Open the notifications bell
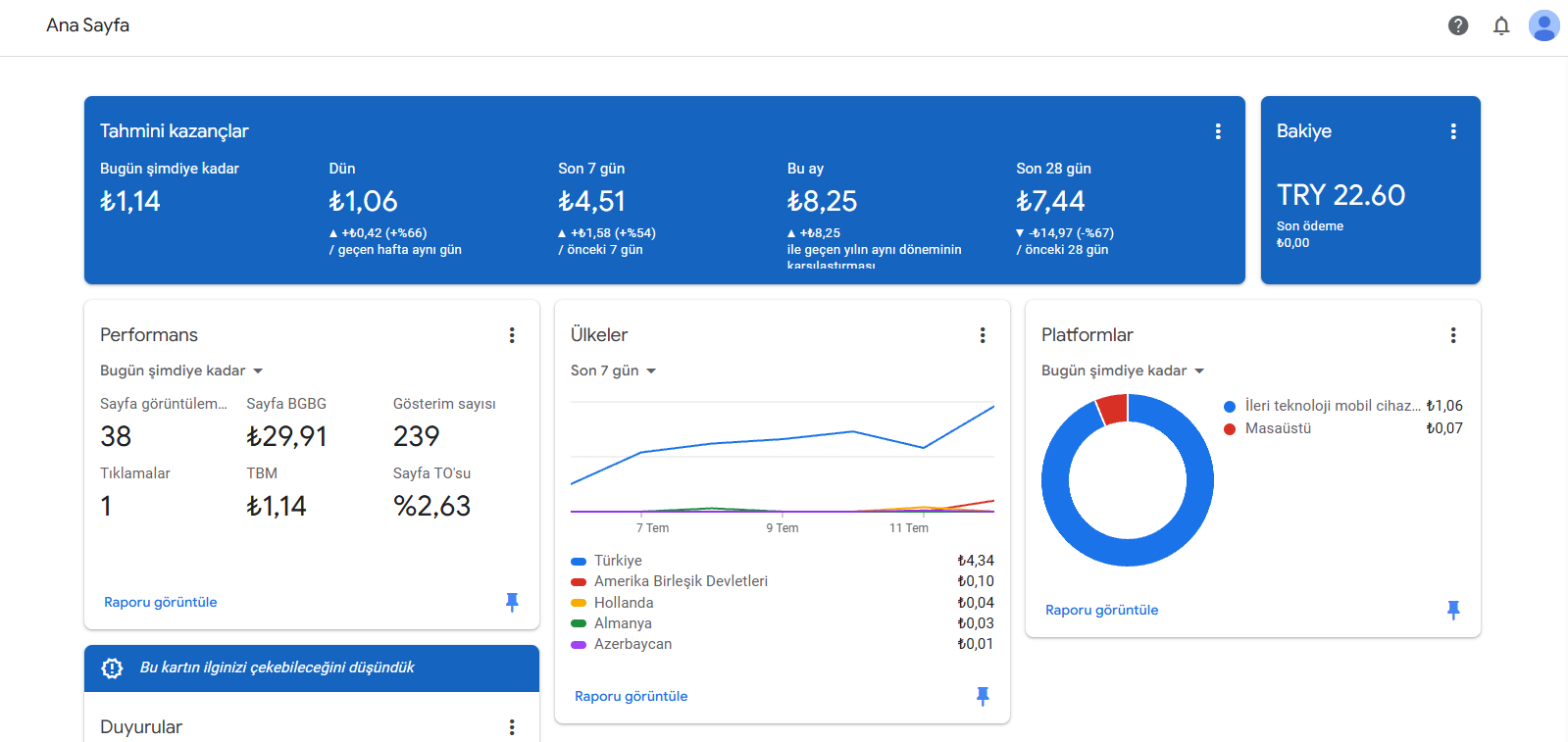Image resolution: width=1568 pixels, height=742 pixels. pyautogui.click(x=1501, y=25)
